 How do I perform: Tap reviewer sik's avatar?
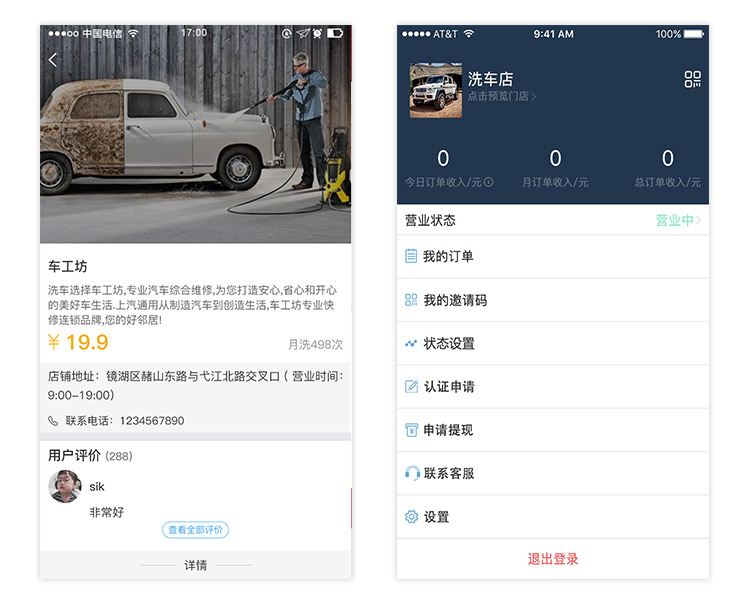65,486
